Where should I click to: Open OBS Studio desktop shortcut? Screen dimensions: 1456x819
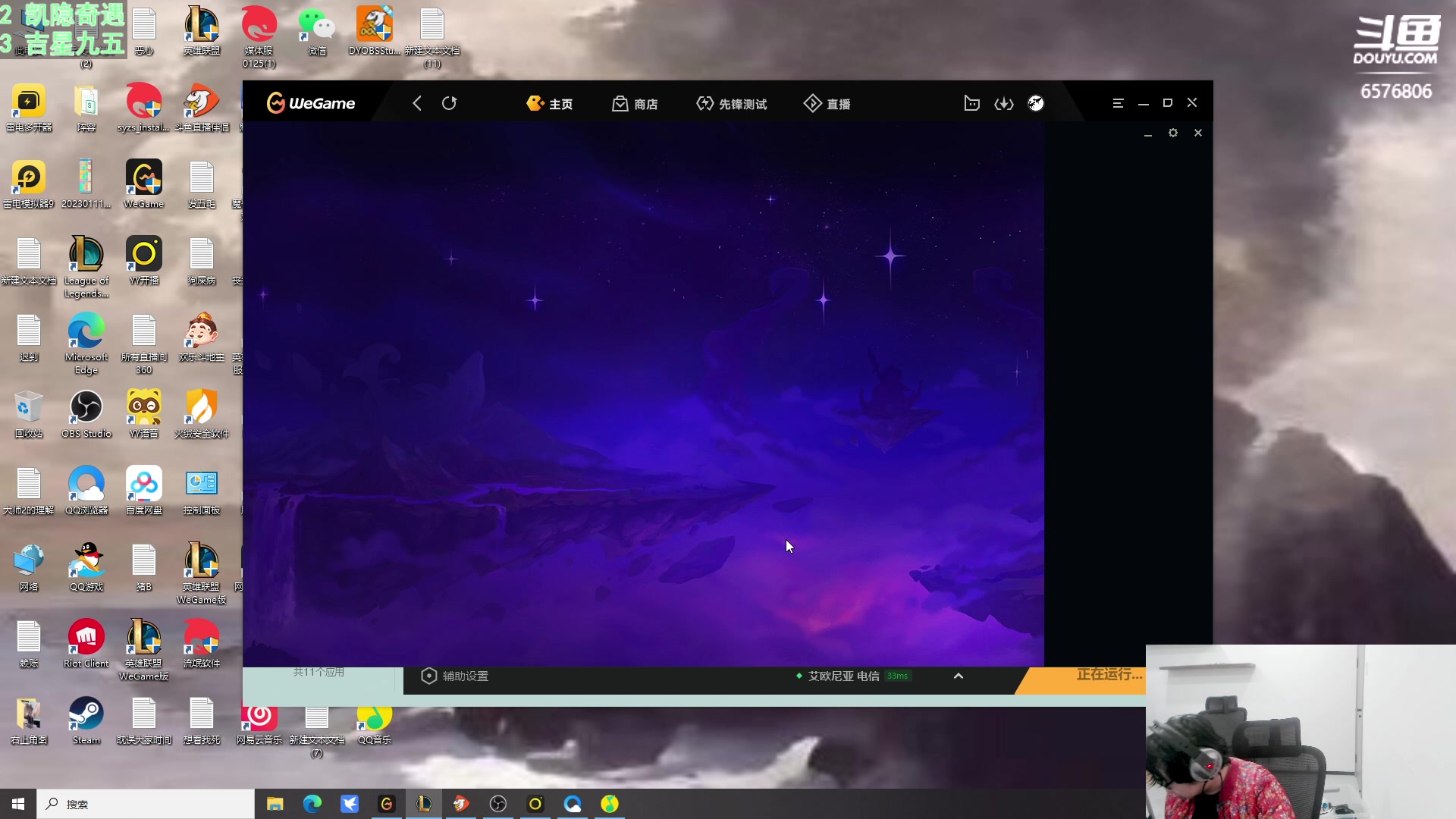click(86, 415)
